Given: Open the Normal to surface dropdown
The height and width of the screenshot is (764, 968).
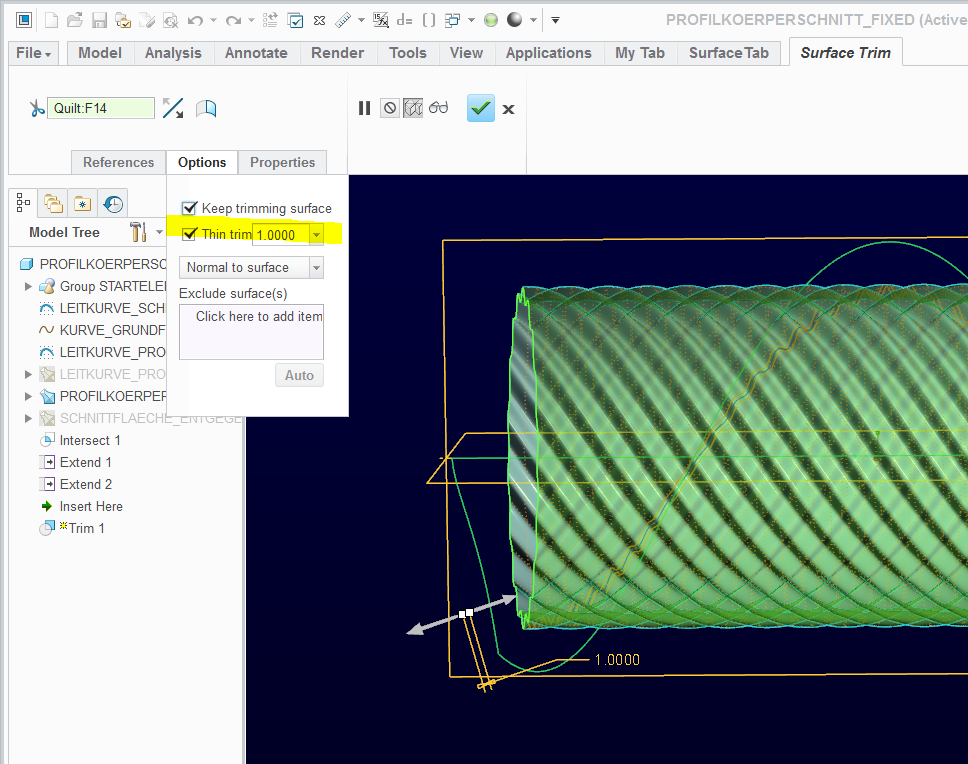Looking at the screenshot, I should point(316,267).
